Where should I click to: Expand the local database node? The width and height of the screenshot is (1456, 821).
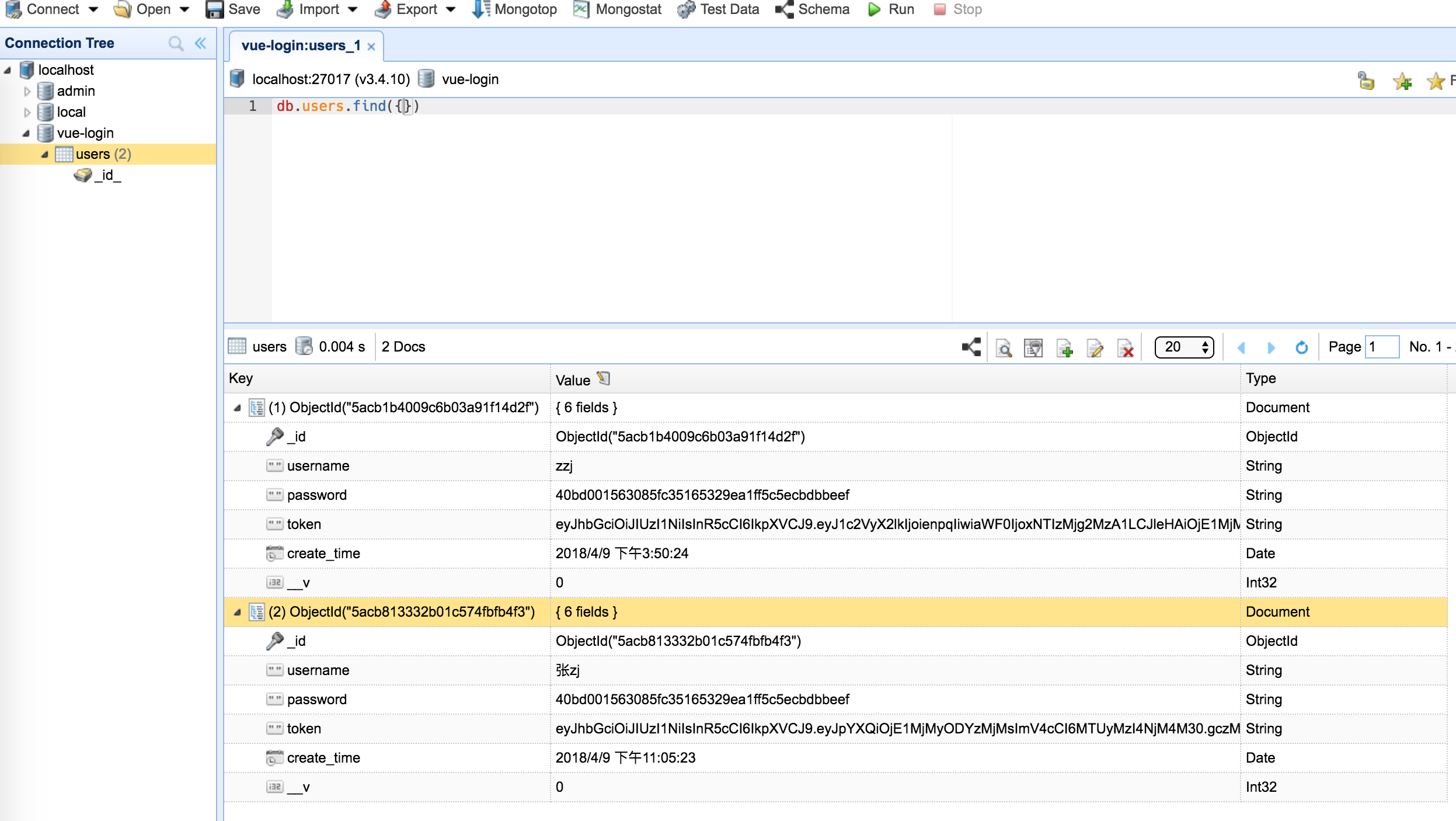[27, 112]
